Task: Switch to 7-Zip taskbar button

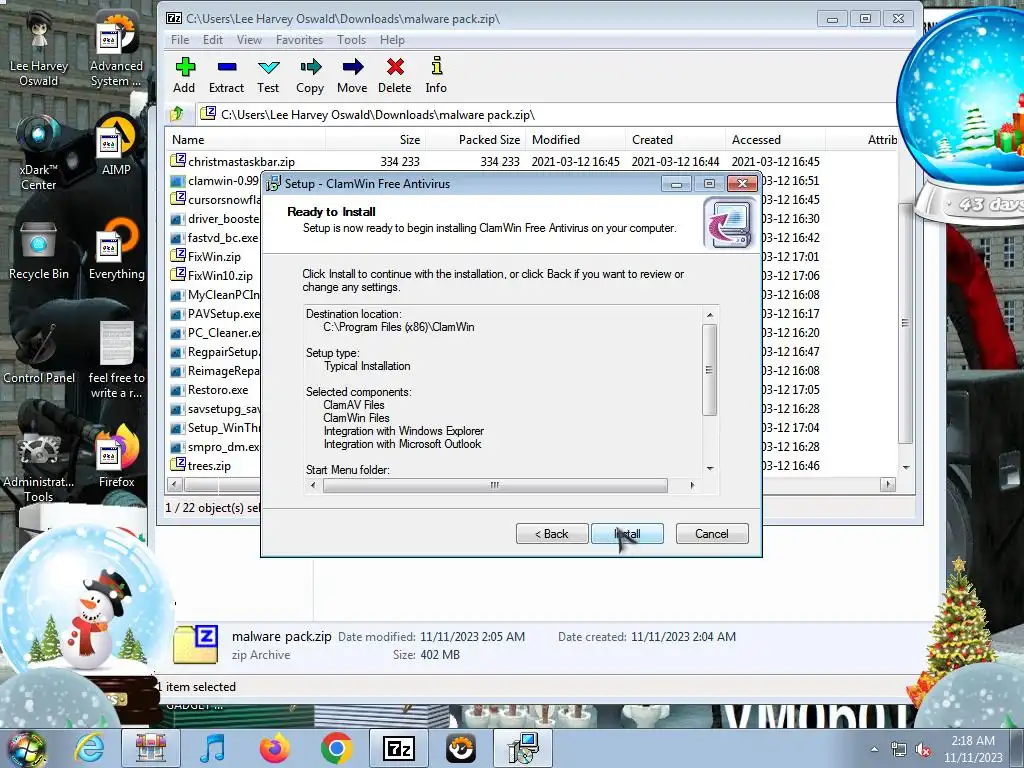Action: pyautogui.click(x=399, y=748)
